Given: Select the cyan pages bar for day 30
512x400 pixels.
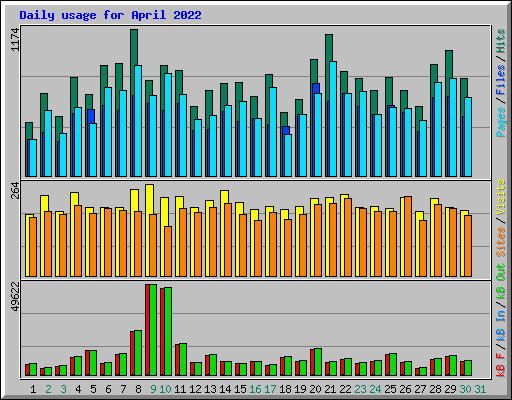Looking at the screenshot, I should [468, 137].
